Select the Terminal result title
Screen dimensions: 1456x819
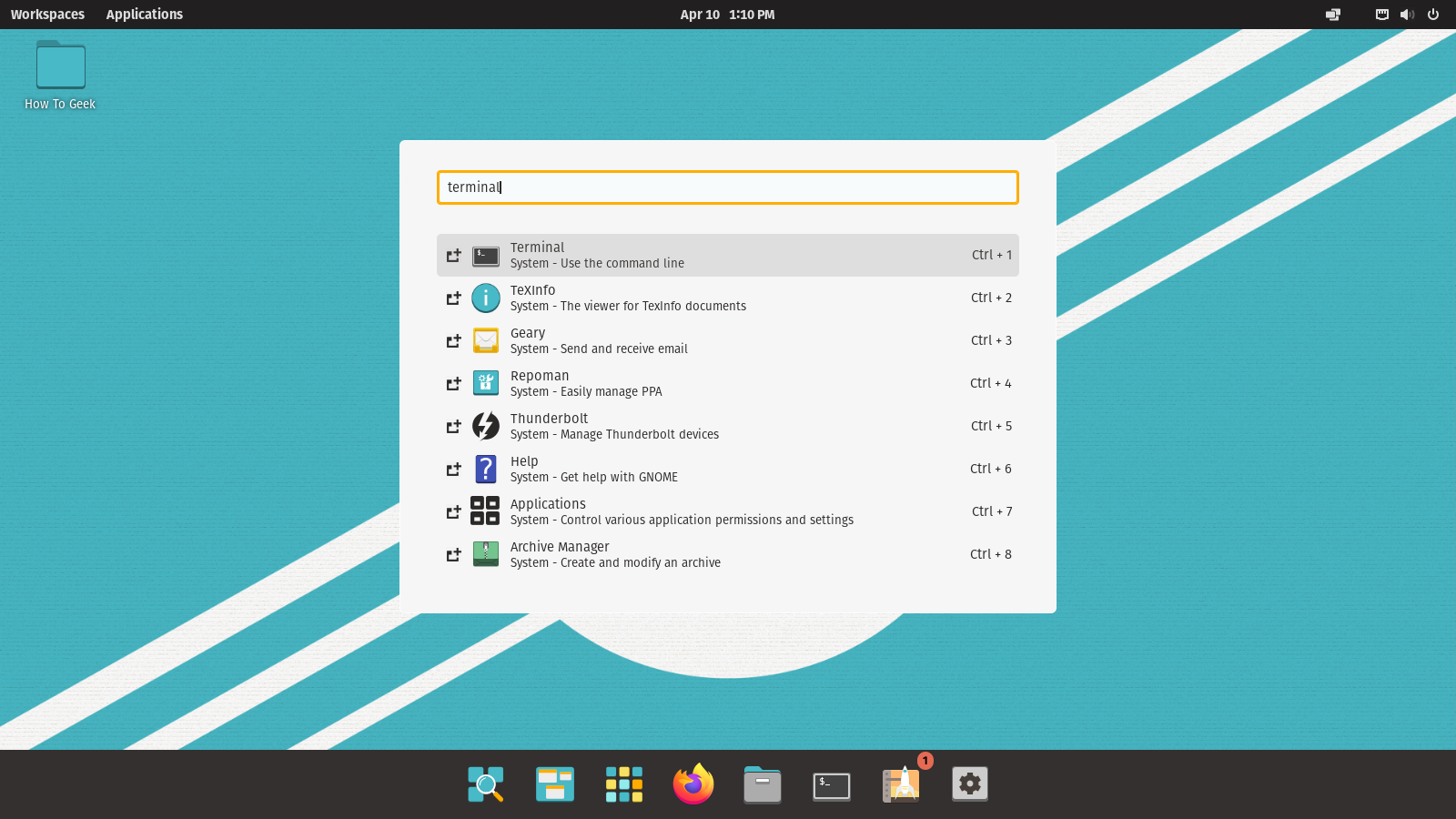tap(537, 248)
